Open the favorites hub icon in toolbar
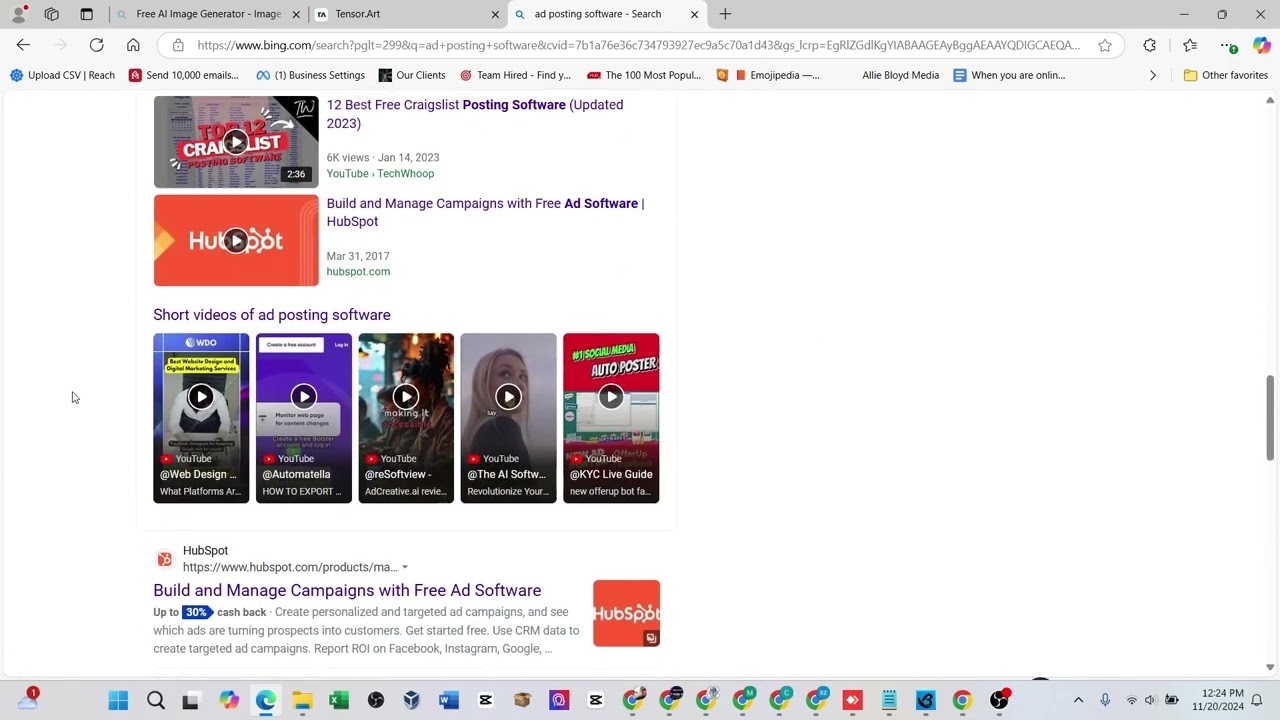 1190,45
